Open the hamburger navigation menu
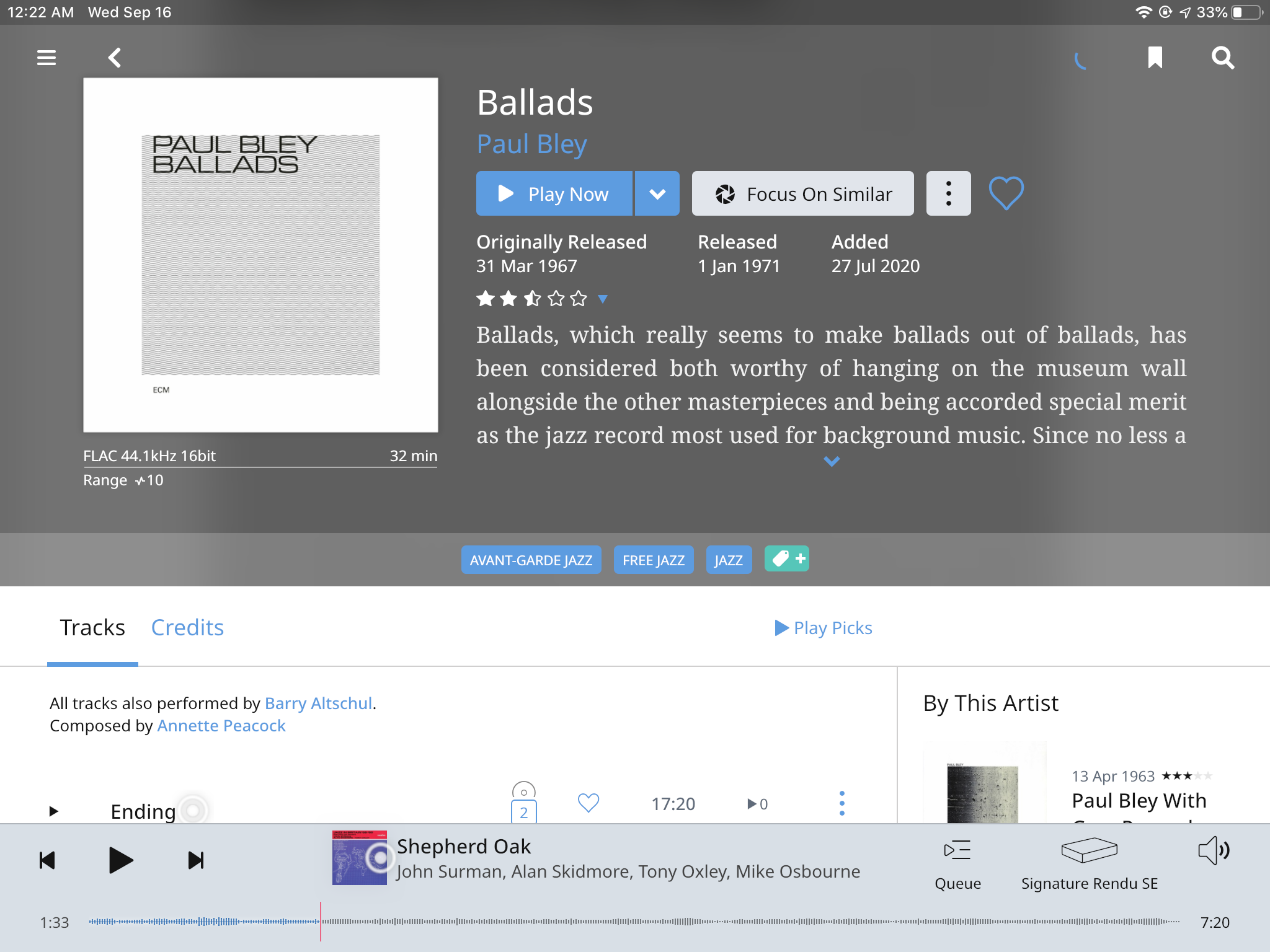Image resolution: width=1270 pixels, height=952 pixels. [x=47, y=58]
